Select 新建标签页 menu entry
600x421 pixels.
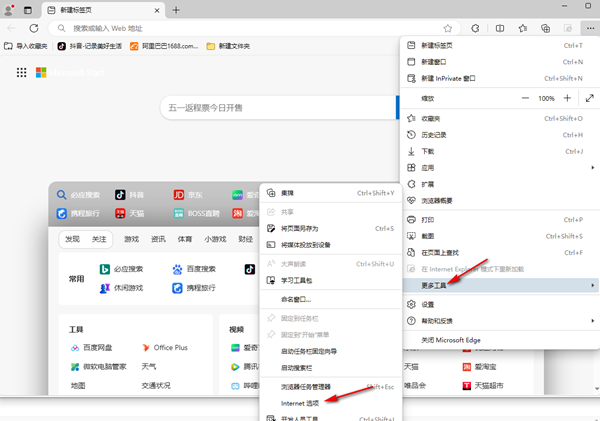(500, 46)
